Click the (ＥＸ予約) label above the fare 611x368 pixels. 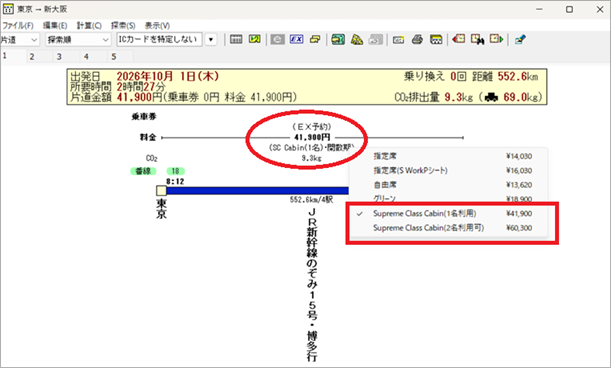pyautogui.click(x=311, y=127)
